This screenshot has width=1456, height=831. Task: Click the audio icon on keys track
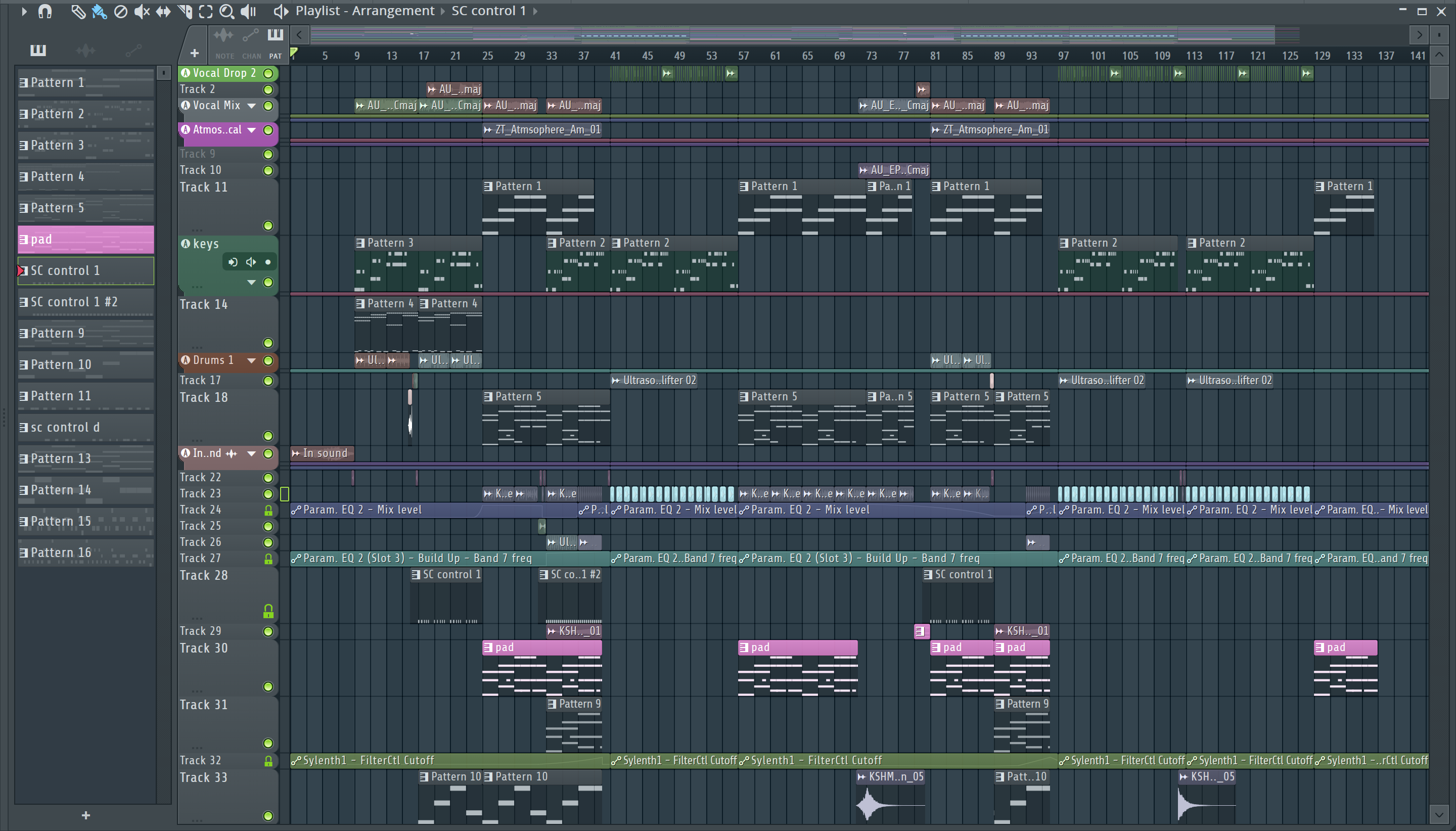pos(233,262)
